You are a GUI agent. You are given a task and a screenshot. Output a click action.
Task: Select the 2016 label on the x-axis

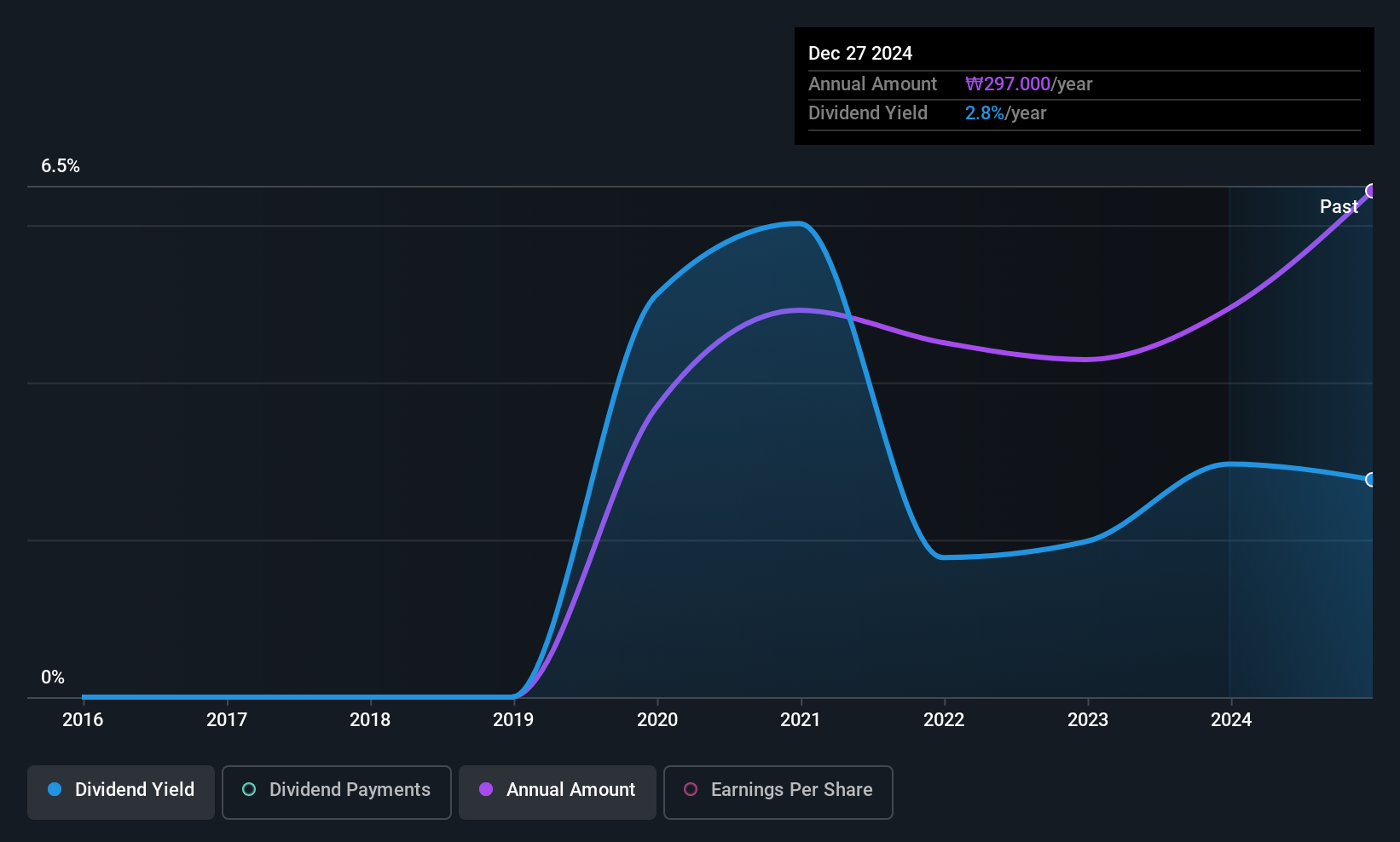point(83,720)
